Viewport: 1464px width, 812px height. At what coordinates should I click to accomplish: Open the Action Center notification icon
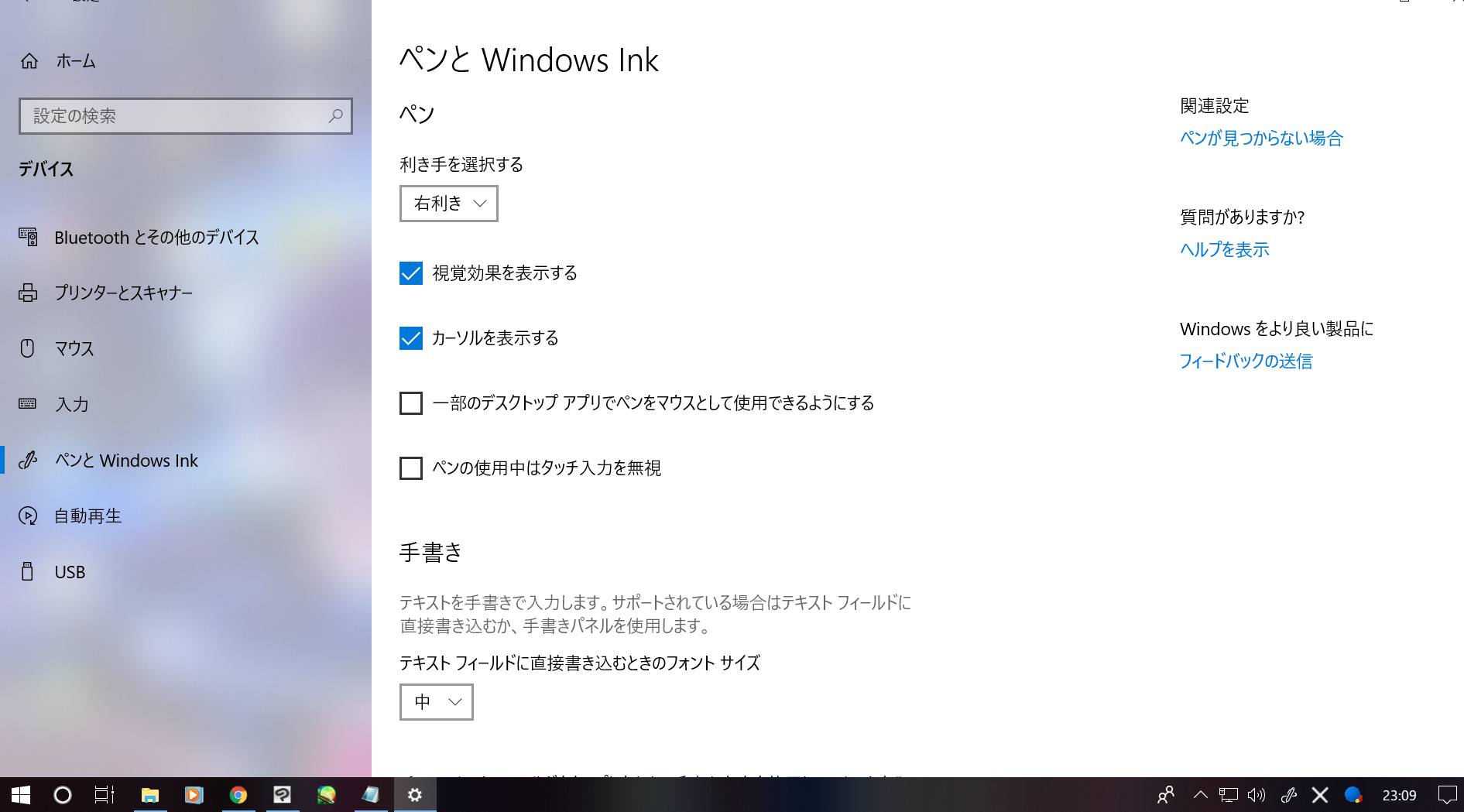point(1447,795)
